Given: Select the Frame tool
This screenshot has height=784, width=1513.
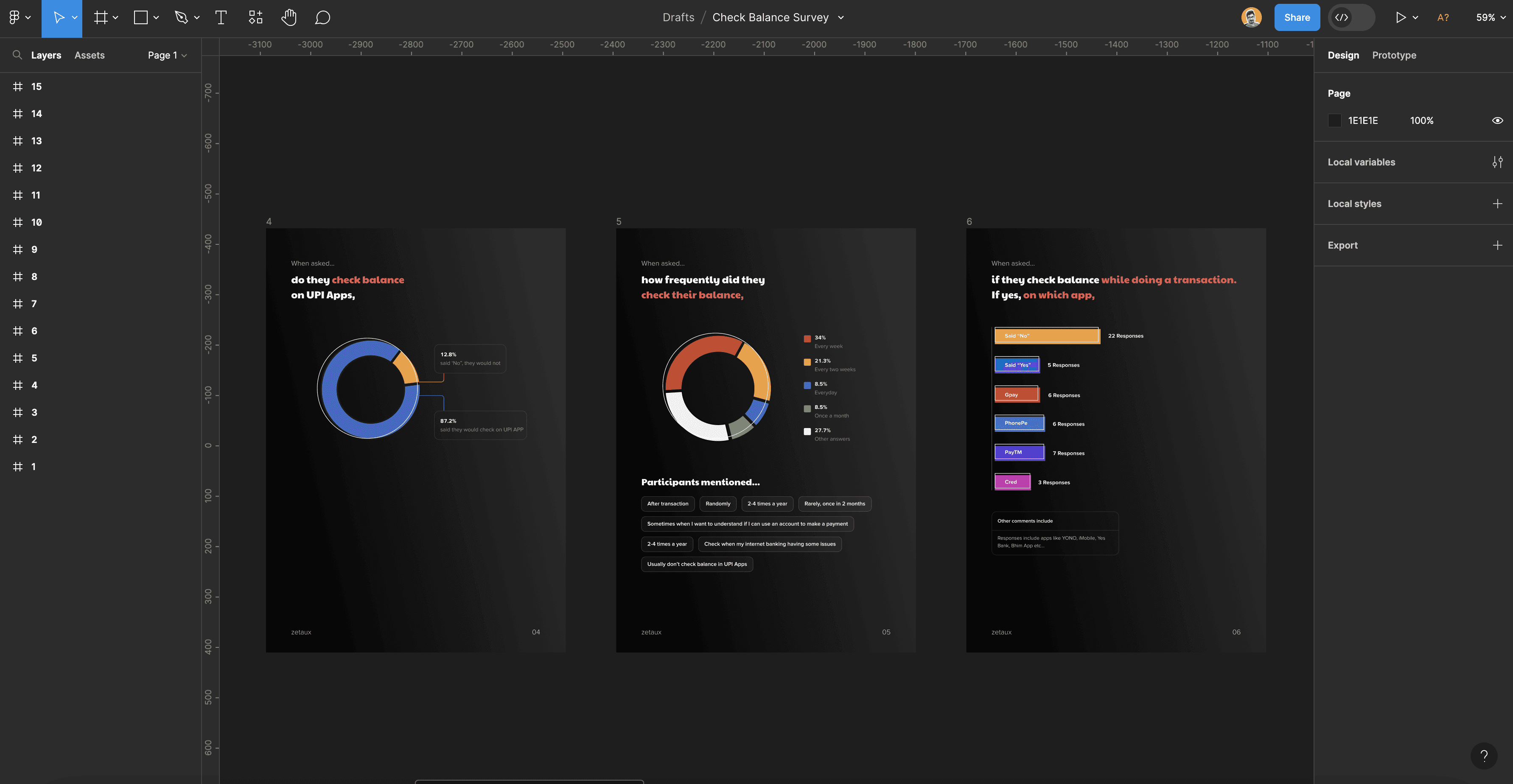Looking at the screenshot, I should [101, 18].
